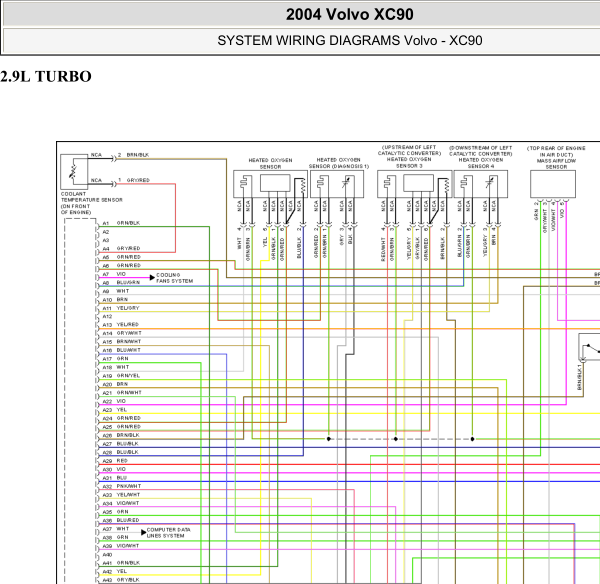Click pin A8 BLU/GRN label
This screenshot has height=584, width=600.
coord(121,282)
